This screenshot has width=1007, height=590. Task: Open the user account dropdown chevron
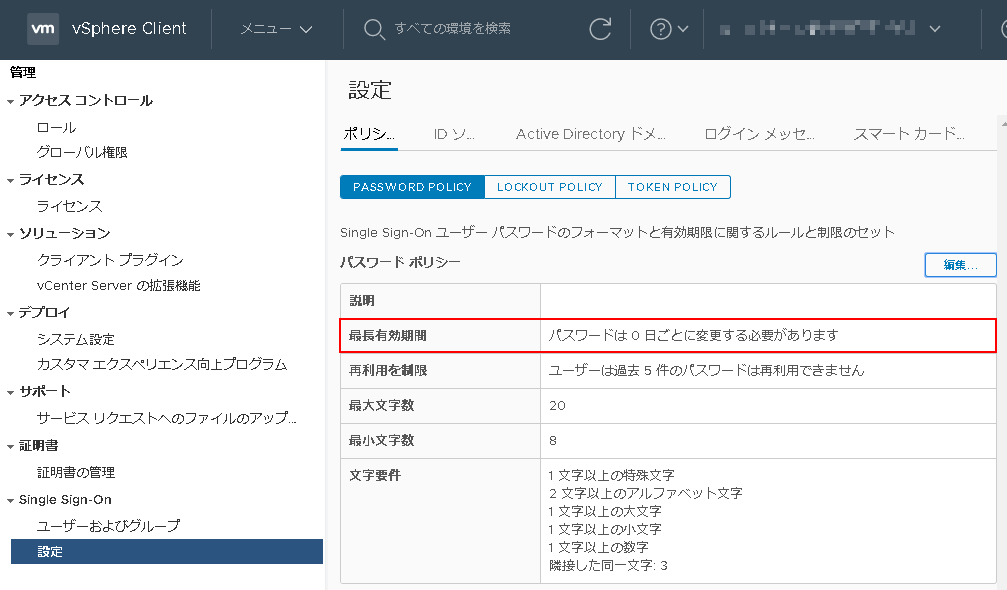[935, 29]
